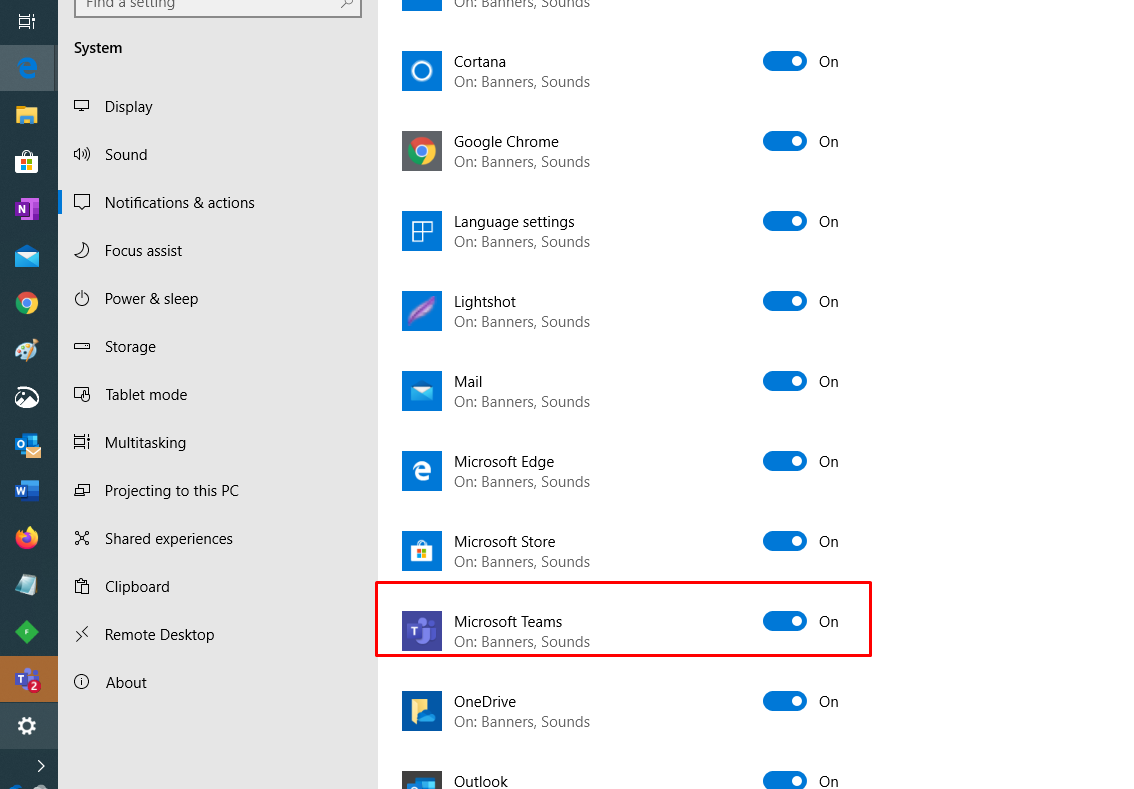Select Tablet mode in sidebar
1134x789 pixels.
point(218,395)
